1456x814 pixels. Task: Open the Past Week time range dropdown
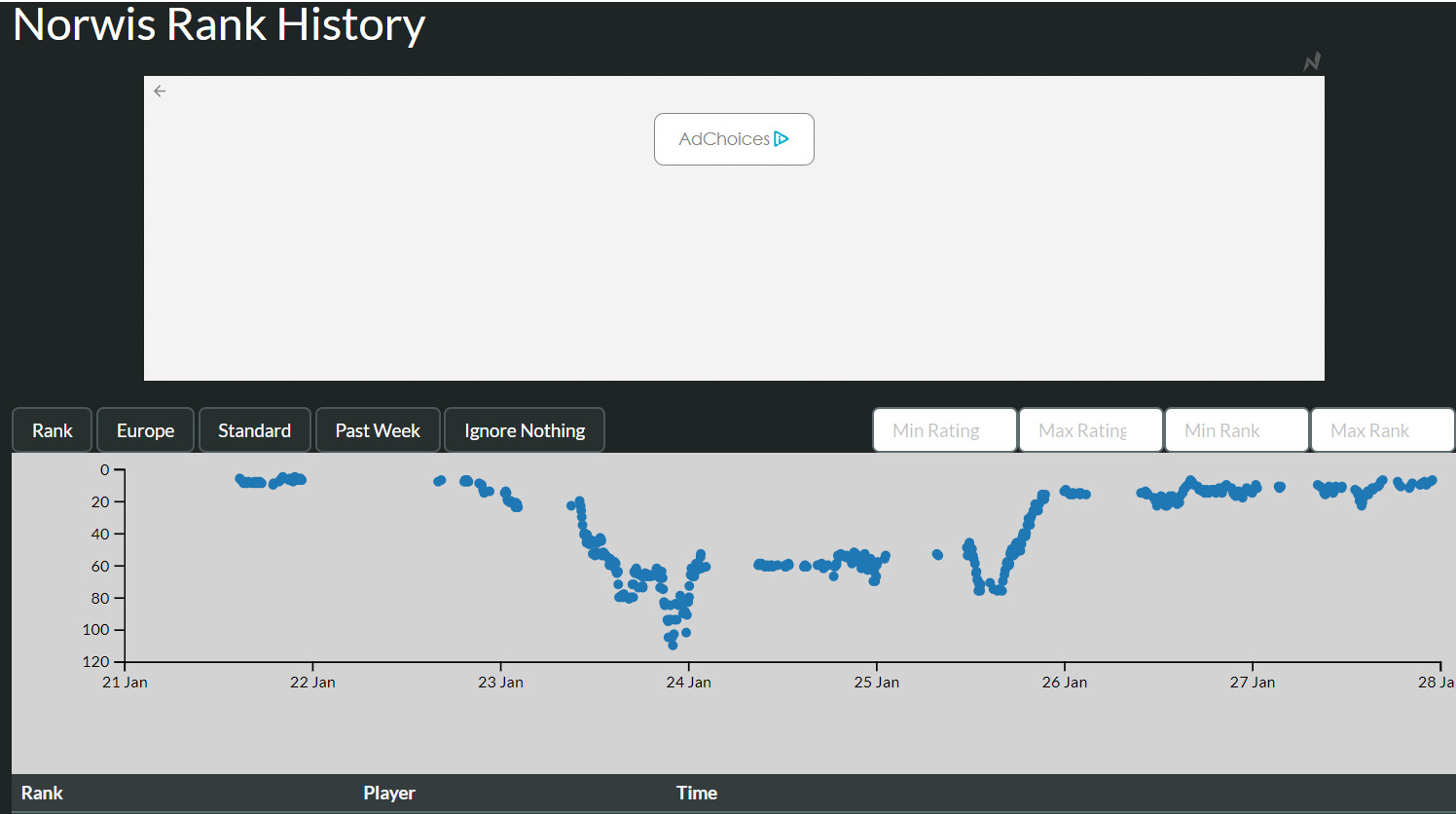point(378,430)
